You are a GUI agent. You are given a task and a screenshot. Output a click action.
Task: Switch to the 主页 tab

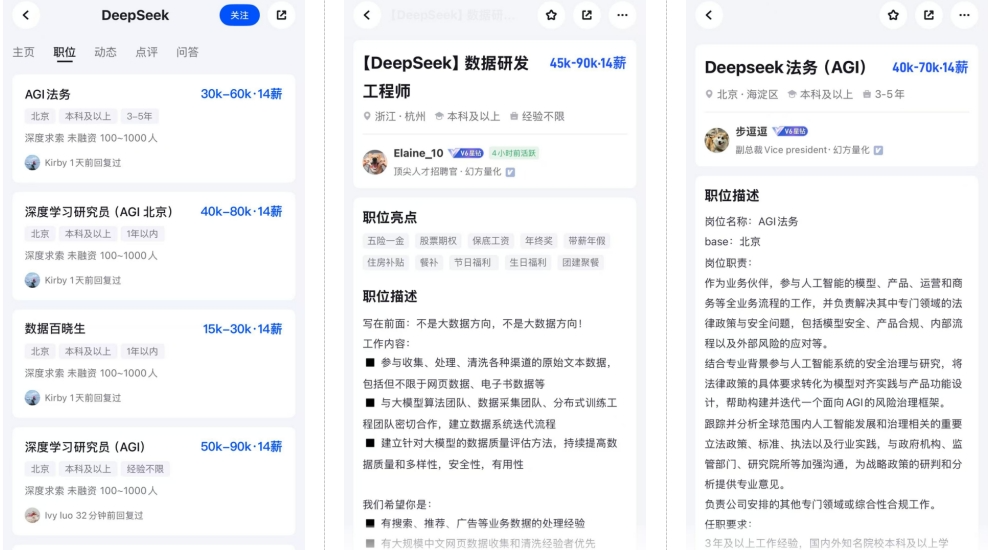coord(24,52)
